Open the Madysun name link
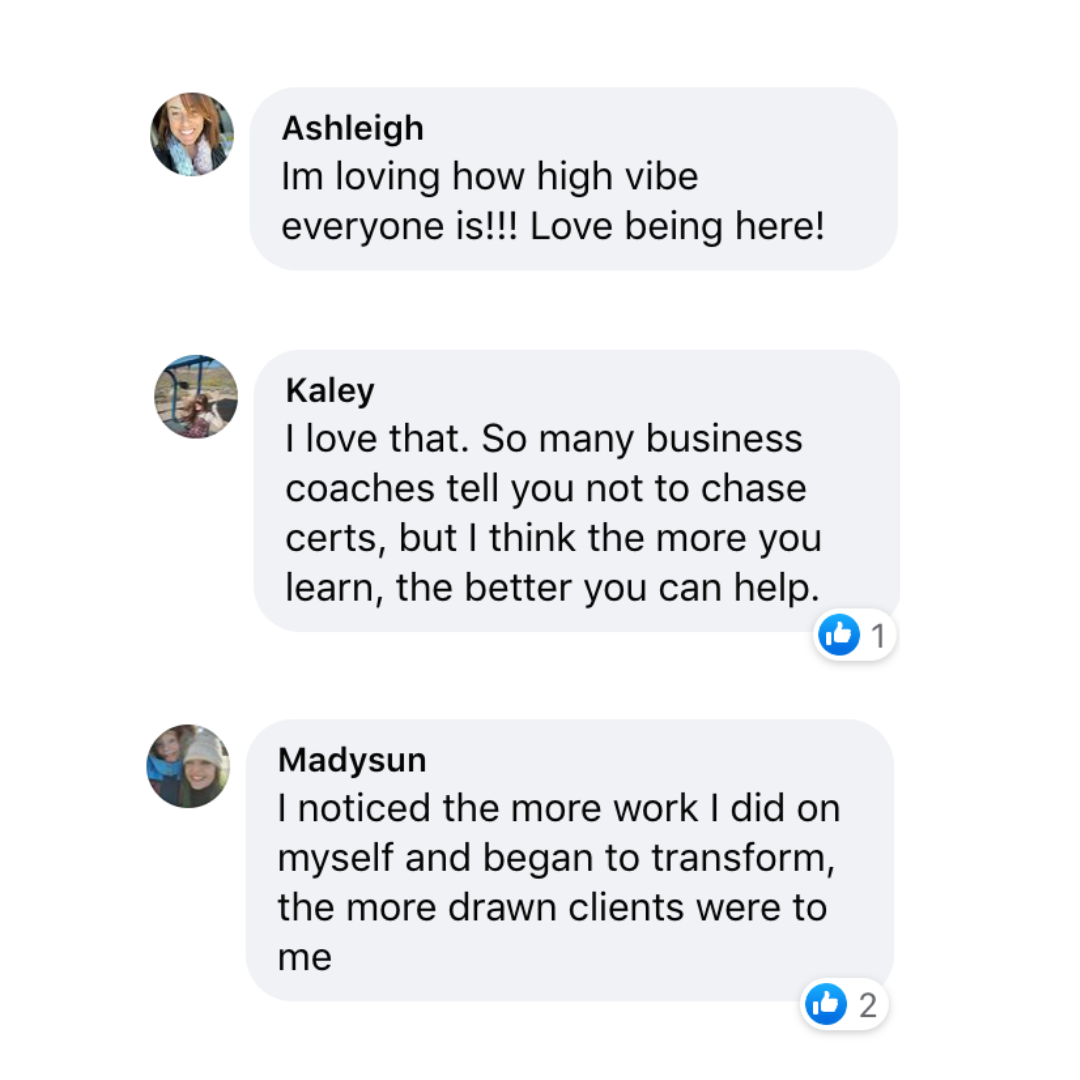The width and height of the screenshot is (1080, 1080). (352, 760)
